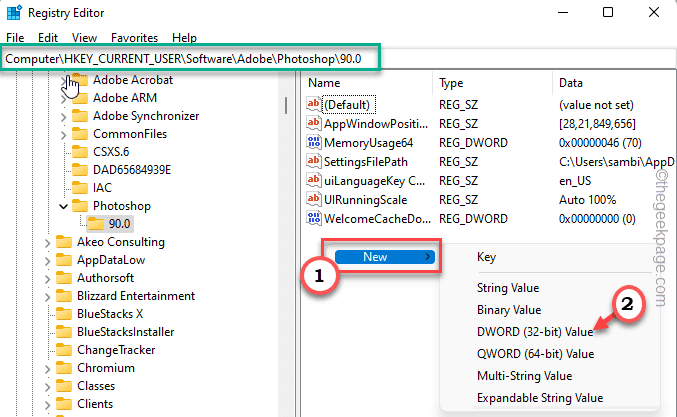
Task: Click the 90.0 folder icon
Action: pos(95,224)
